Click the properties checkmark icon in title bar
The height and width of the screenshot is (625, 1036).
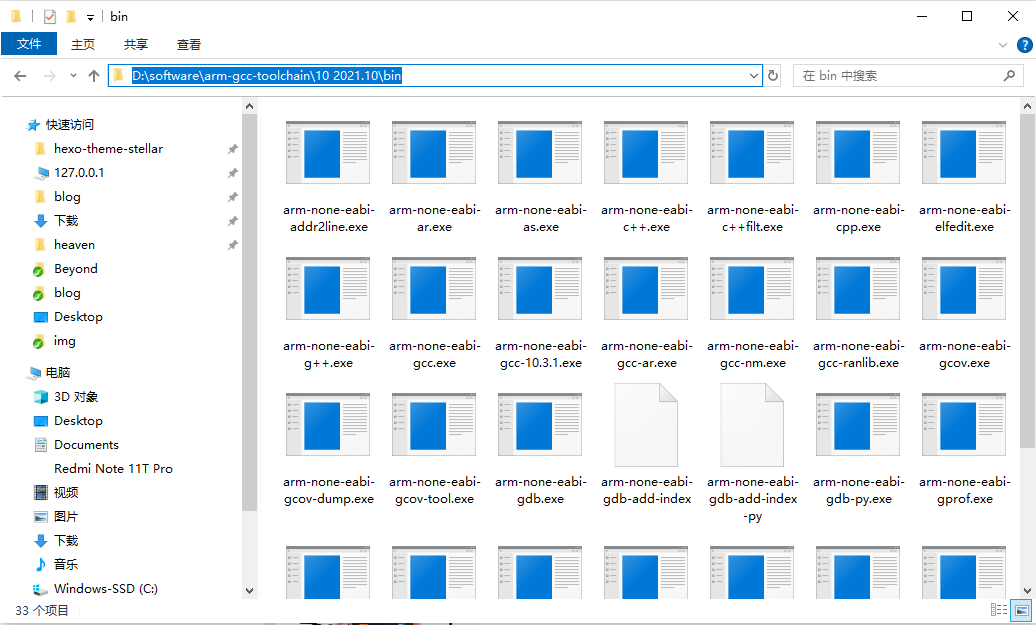[50, 17]
